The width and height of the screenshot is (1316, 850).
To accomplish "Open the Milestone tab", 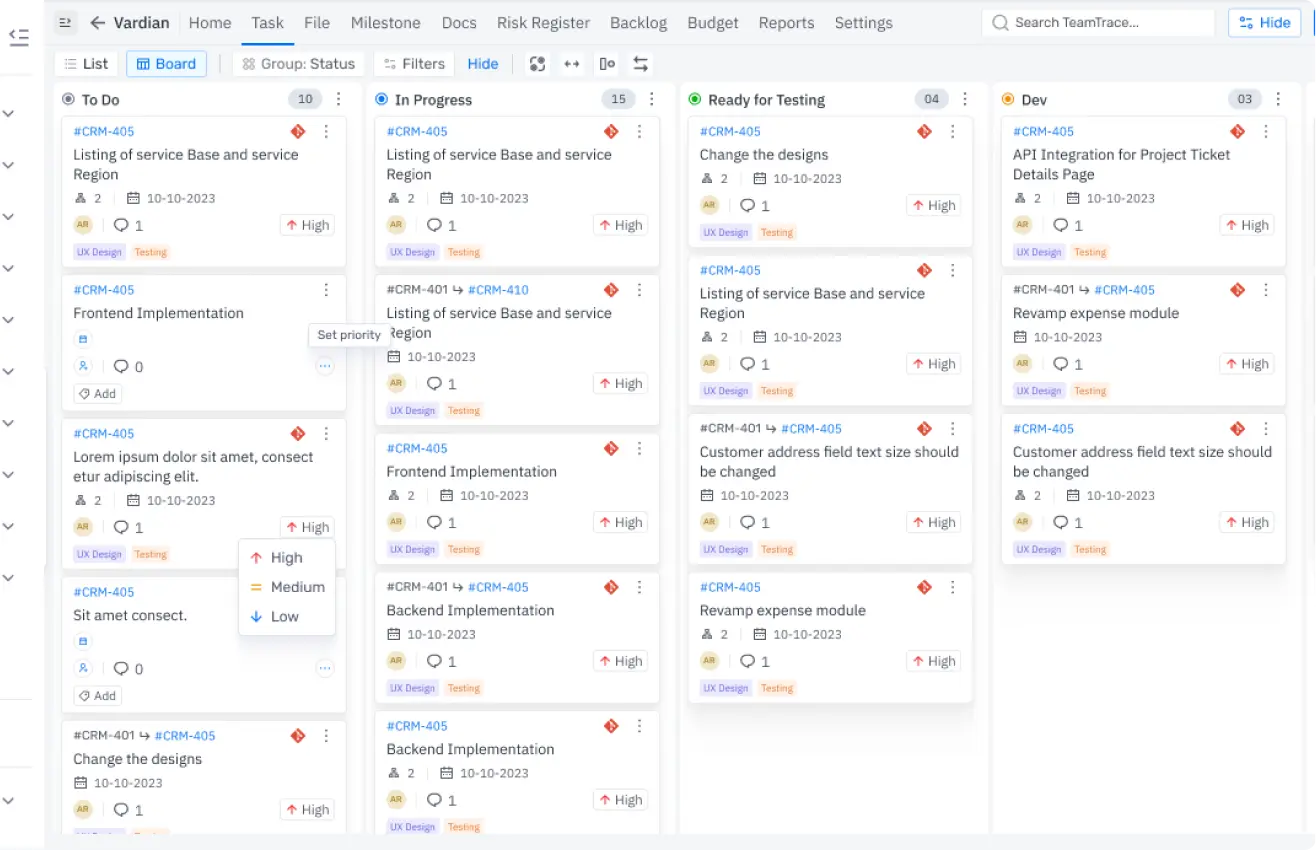I will click(385, 23).
